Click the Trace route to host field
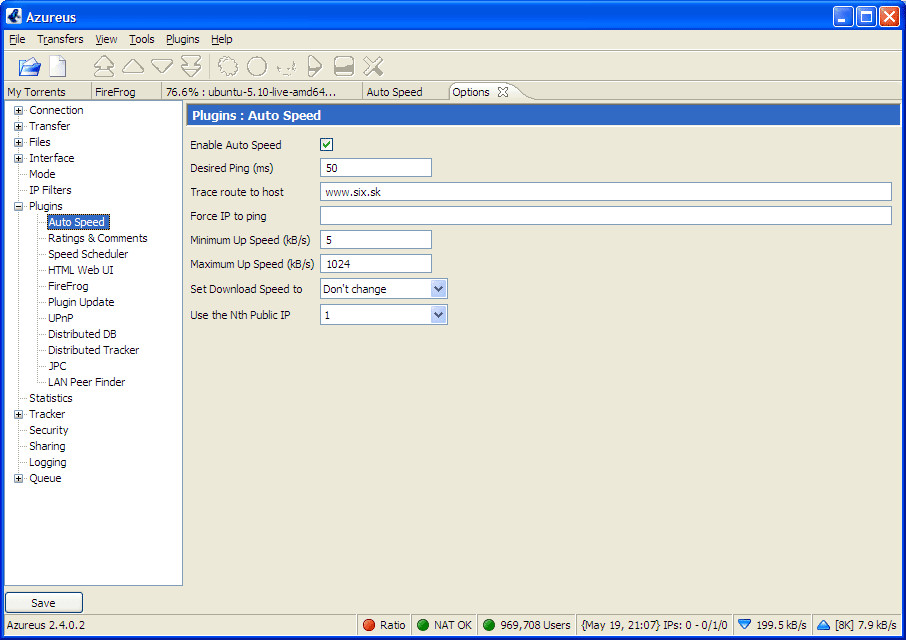906x640 pixels. click(x=606, y=192)
